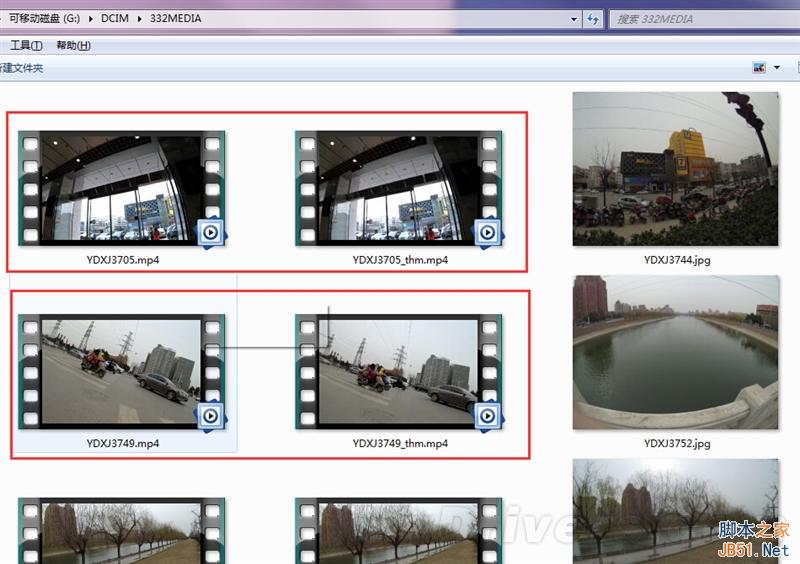Click the file name YDXJ3749_thm.mp4

click(400, 443)
